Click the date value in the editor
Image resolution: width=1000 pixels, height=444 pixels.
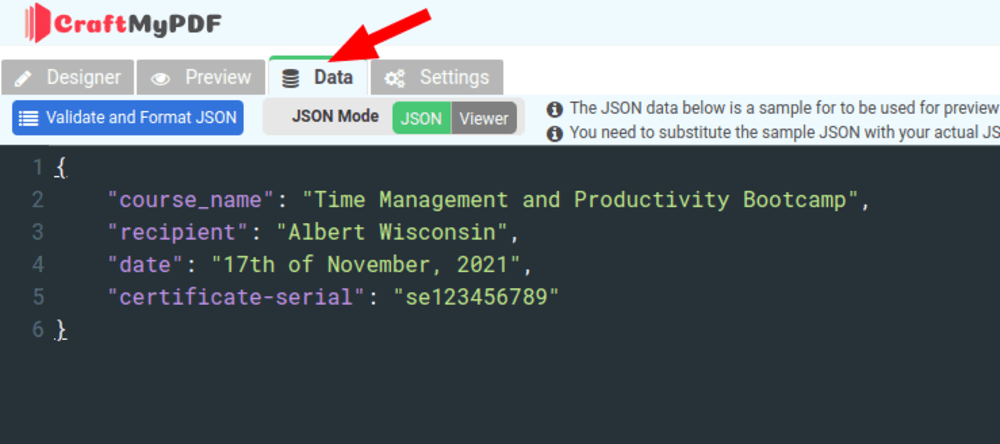coord(366,265)
